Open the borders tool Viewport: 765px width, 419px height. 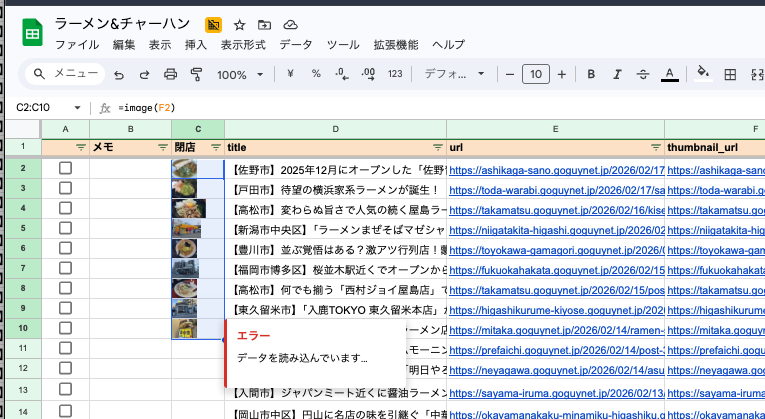click(x=730, y=74)
